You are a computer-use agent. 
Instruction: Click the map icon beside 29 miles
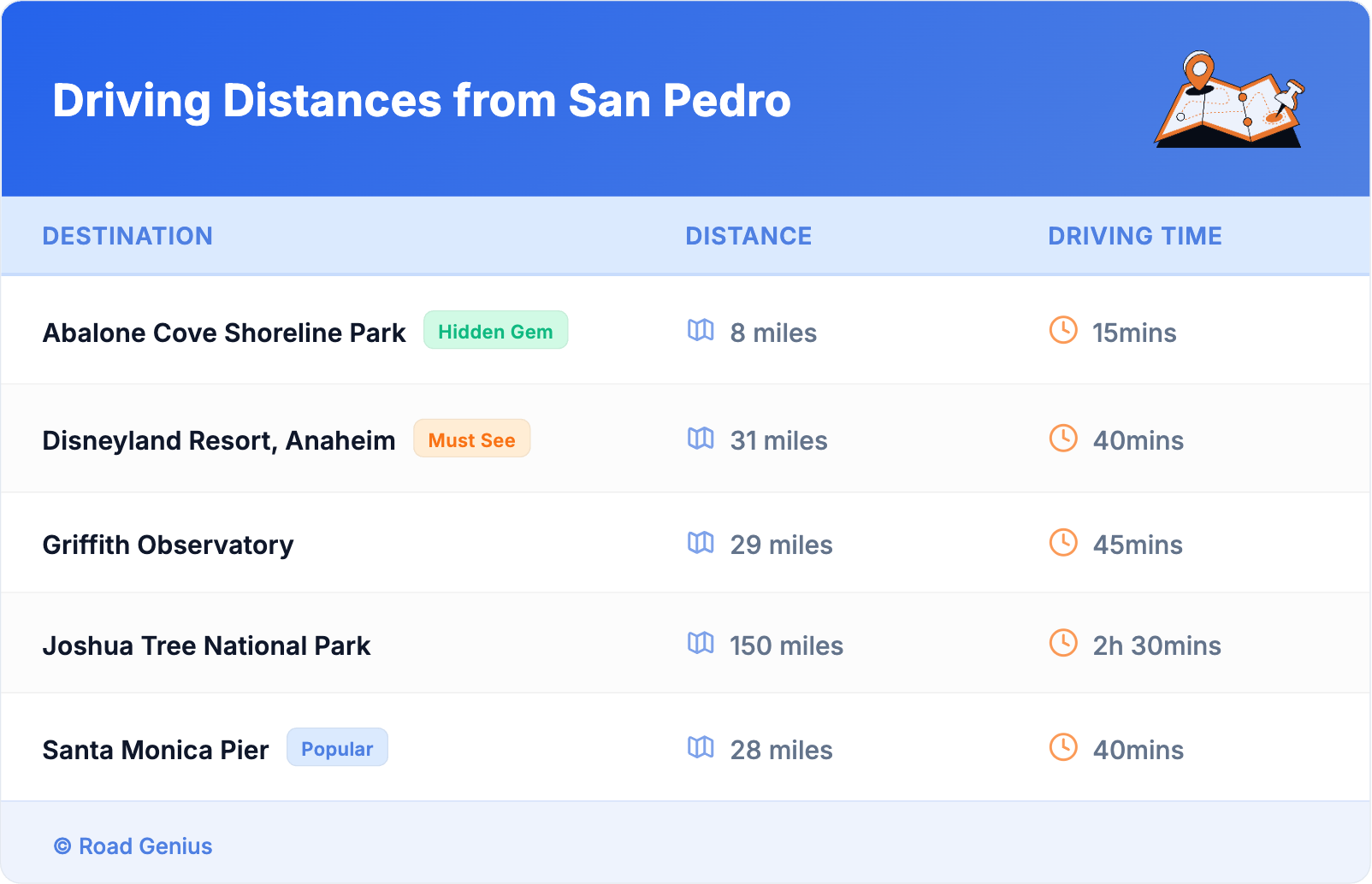coord(701,542)
